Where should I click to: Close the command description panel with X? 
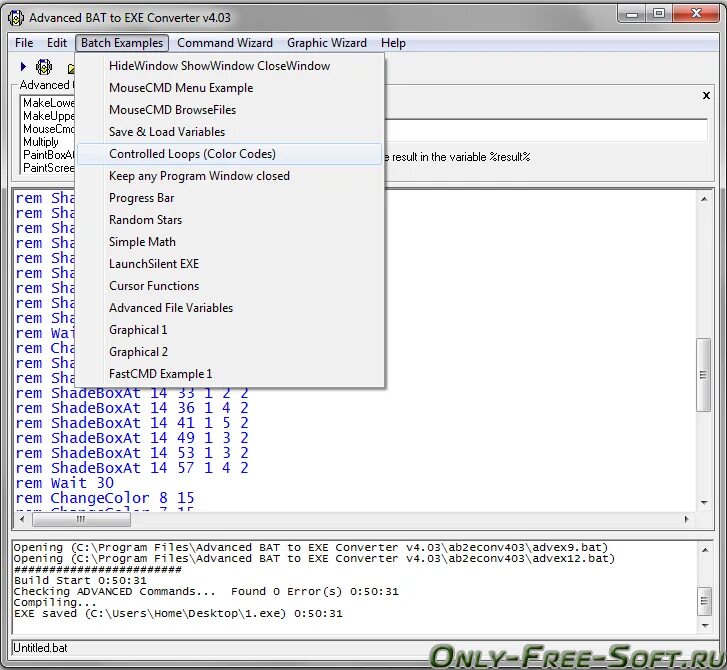point(706,96)
